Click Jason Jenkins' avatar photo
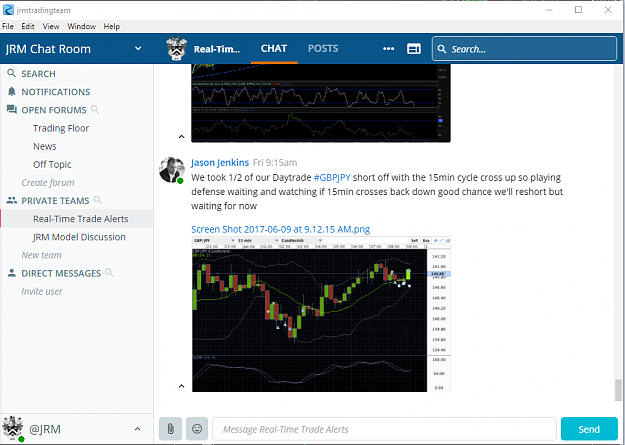The image size is (625, 445). 171,170
